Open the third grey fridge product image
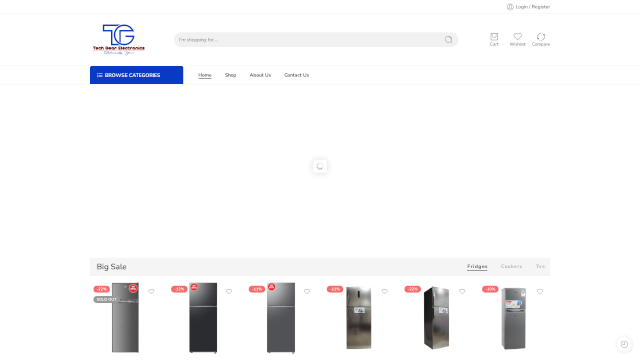 coord(281,318)
